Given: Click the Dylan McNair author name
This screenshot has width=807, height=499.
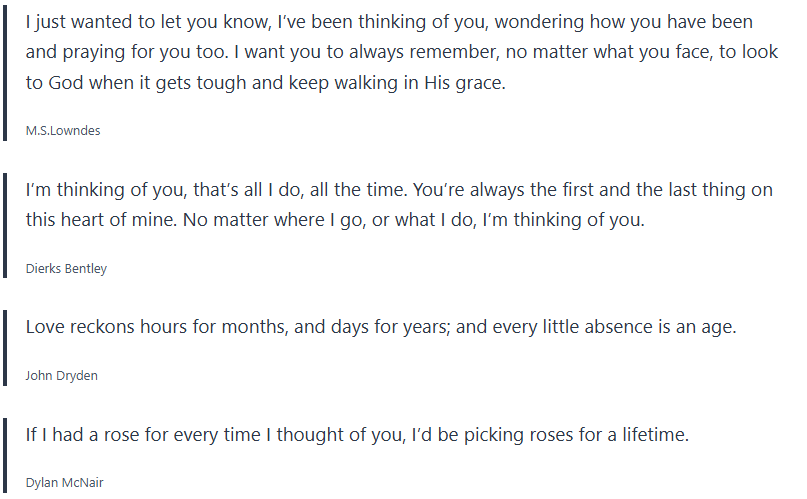Looking at the screenshot, I should [64, 482].
